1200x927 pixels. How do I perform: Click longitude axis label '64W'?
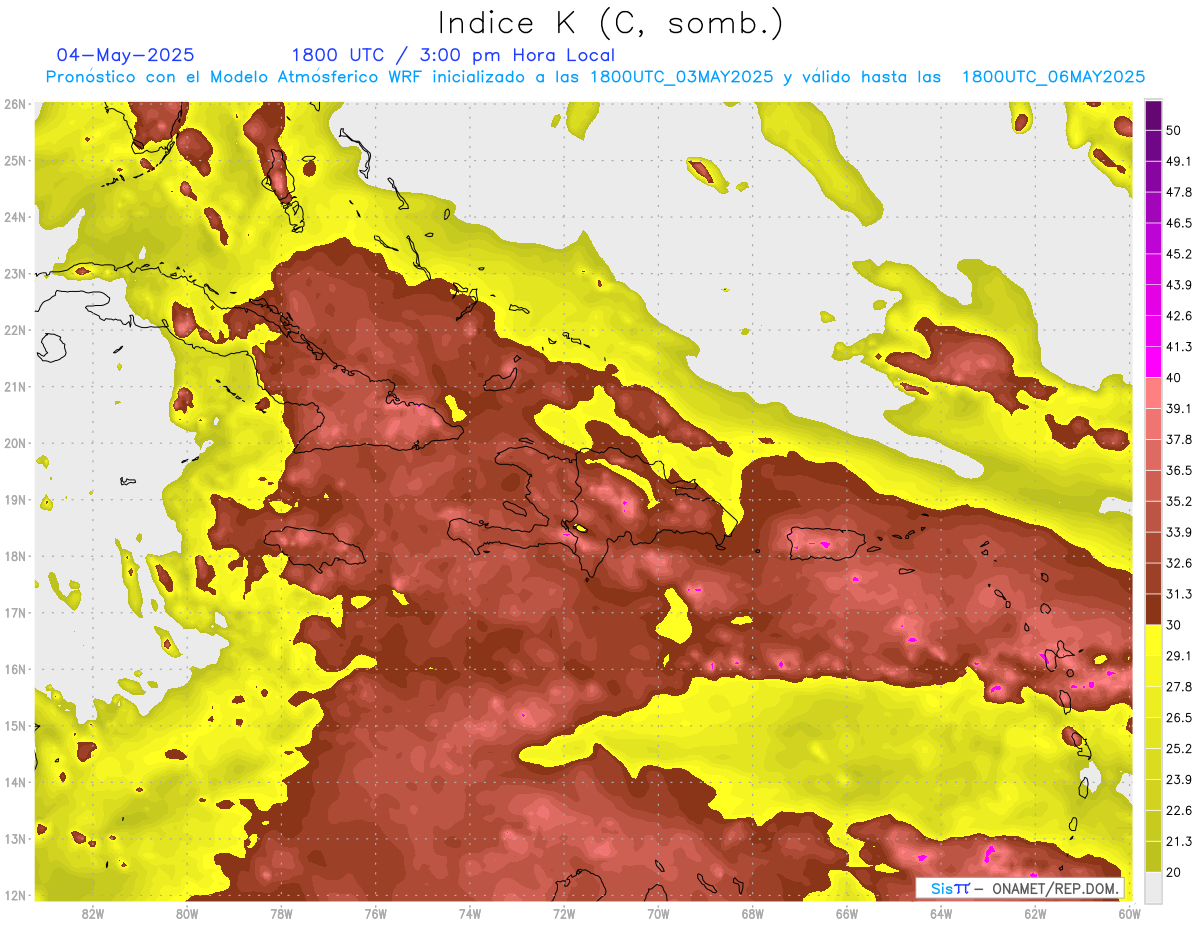coord(940,913)
